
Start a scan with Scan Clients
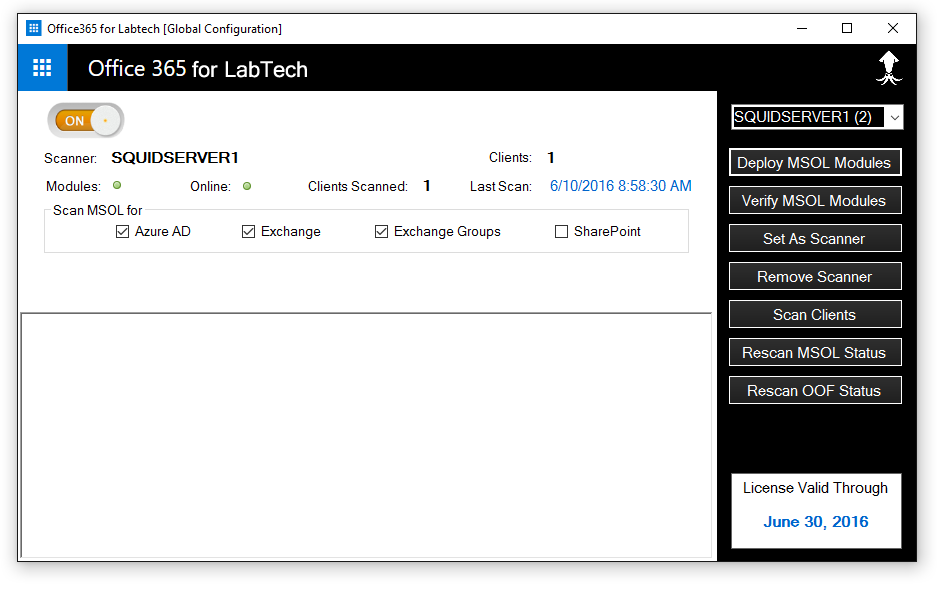(815, 314)
